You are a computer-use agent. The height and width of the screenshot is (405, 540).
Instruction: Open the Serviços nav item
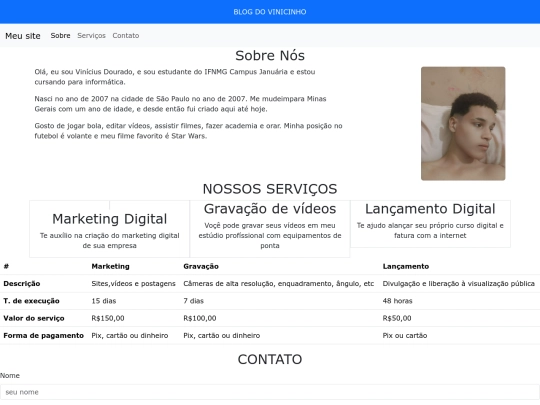pyautogui.click(x=91, y=35)
